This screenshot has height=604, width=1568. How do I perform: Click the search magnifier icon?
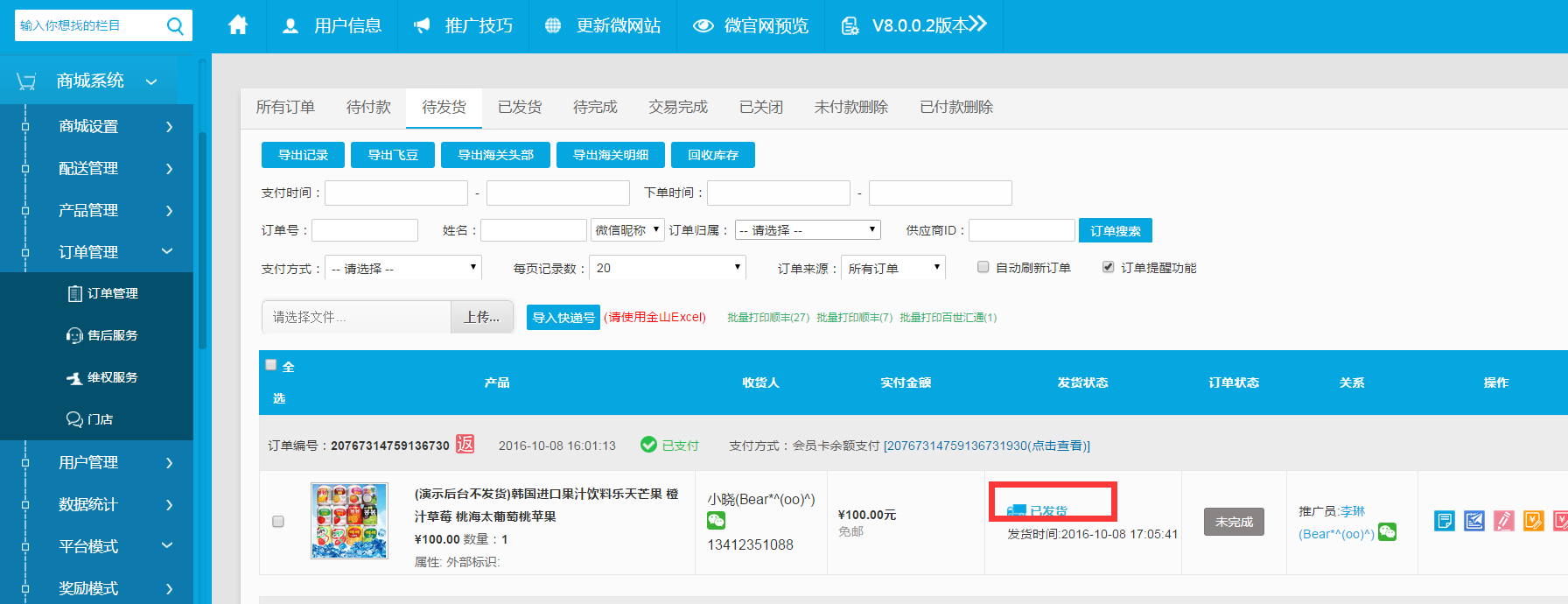point(175,26)
